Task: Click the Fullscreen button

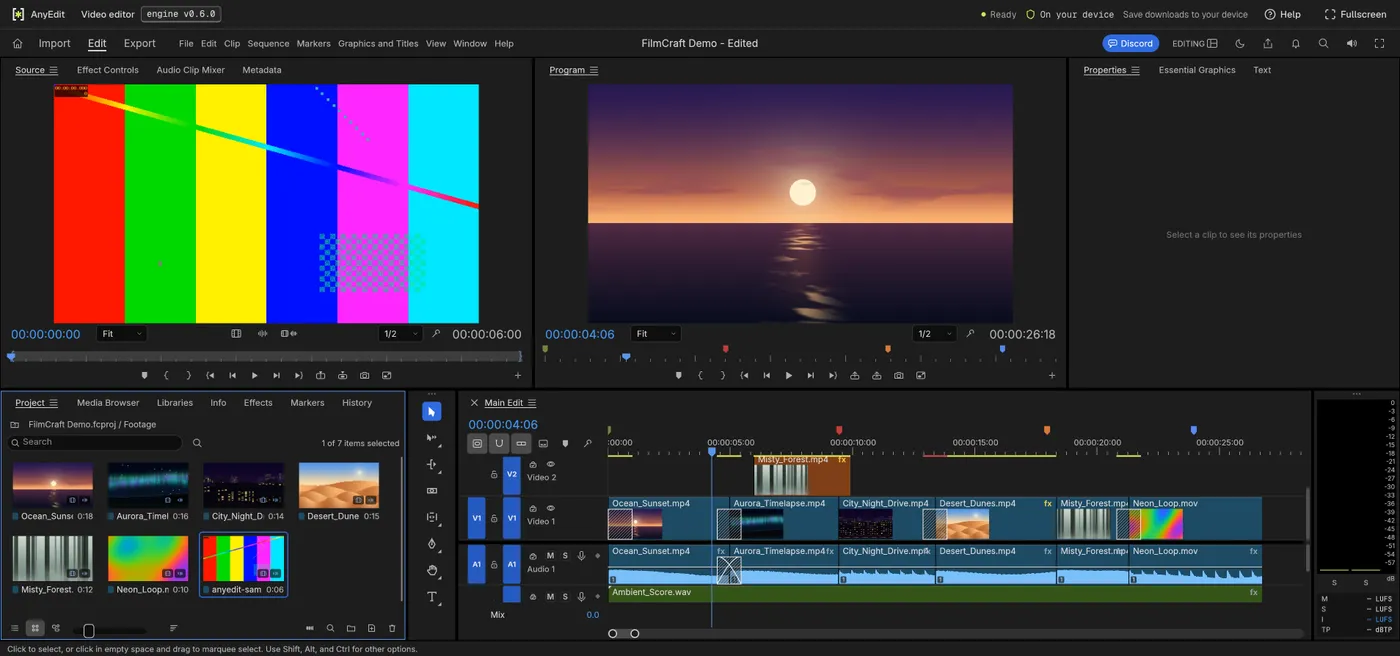Action: point(1355,14)
